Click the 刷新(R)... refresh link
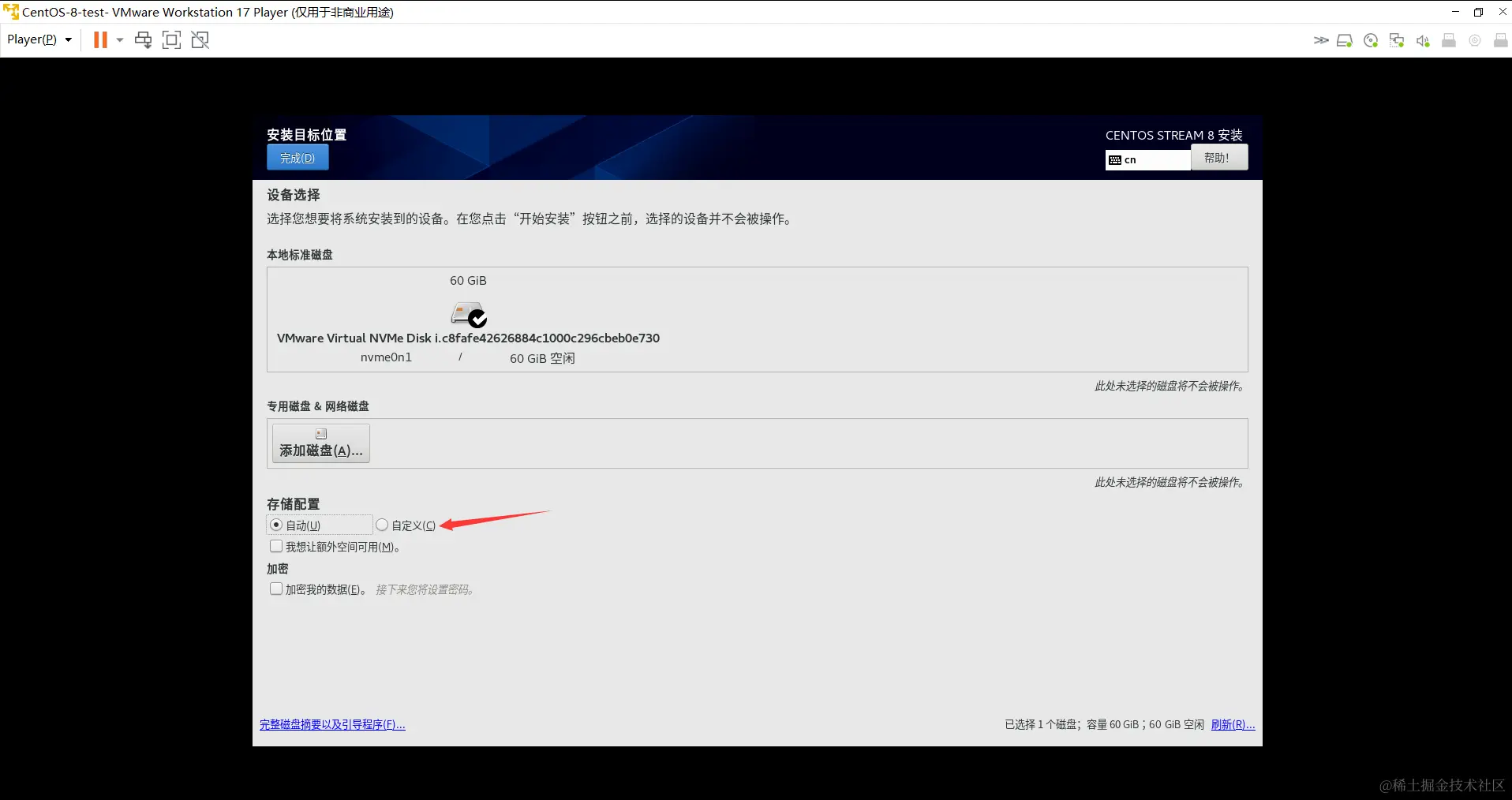The width and height of the screenshot is (1512, 800). [x=1233, y=724]
